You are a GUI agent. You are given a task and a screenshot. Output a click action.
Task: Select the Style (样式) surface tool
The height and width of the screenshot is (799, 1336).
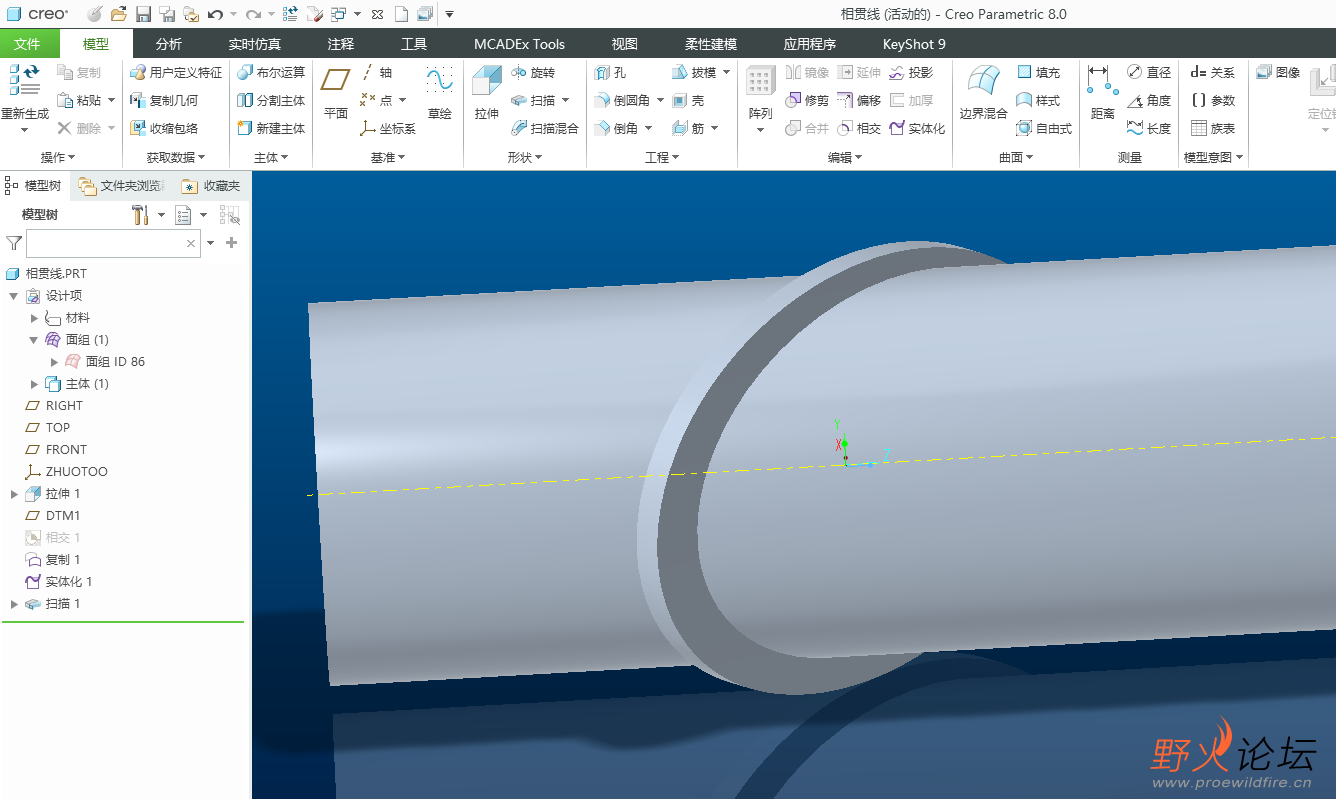click(x=1038, y=101)
